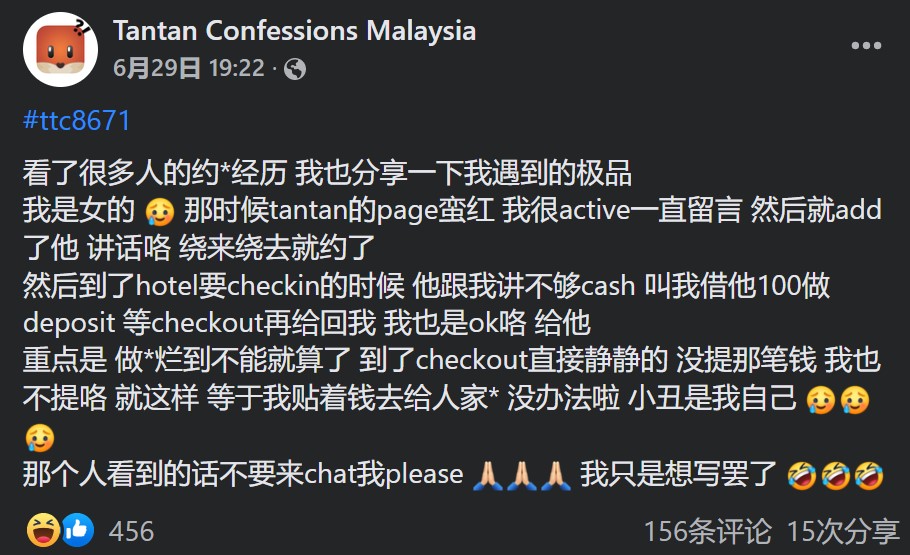Click the globe public-audience icon
Image resolution: width=910 pixels, height=555 pixels.
295,69
